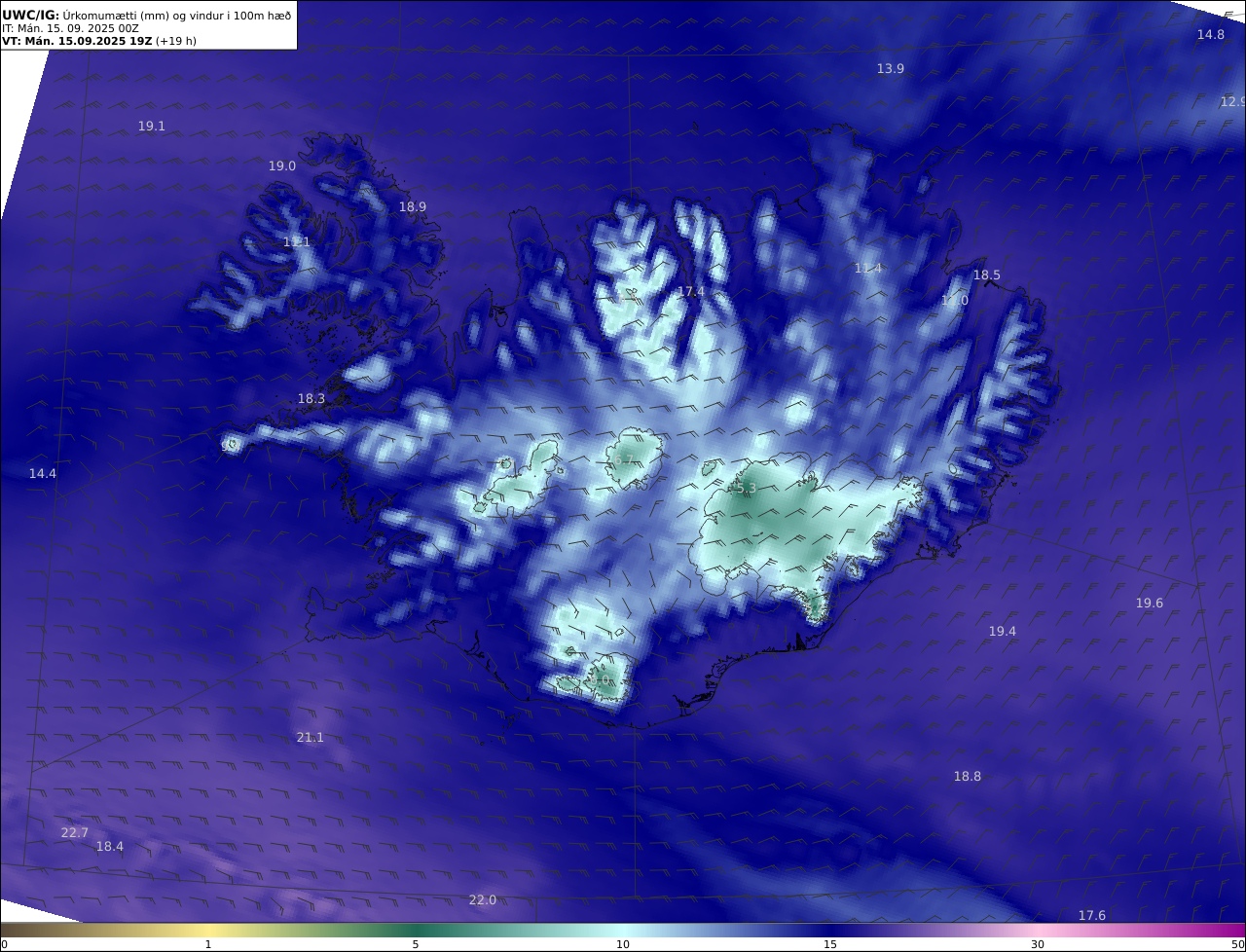Image resolution: width=1246 pixels, height=952 pixels.
Task: Click the color scale tick label 5
Action: [416, 944]
